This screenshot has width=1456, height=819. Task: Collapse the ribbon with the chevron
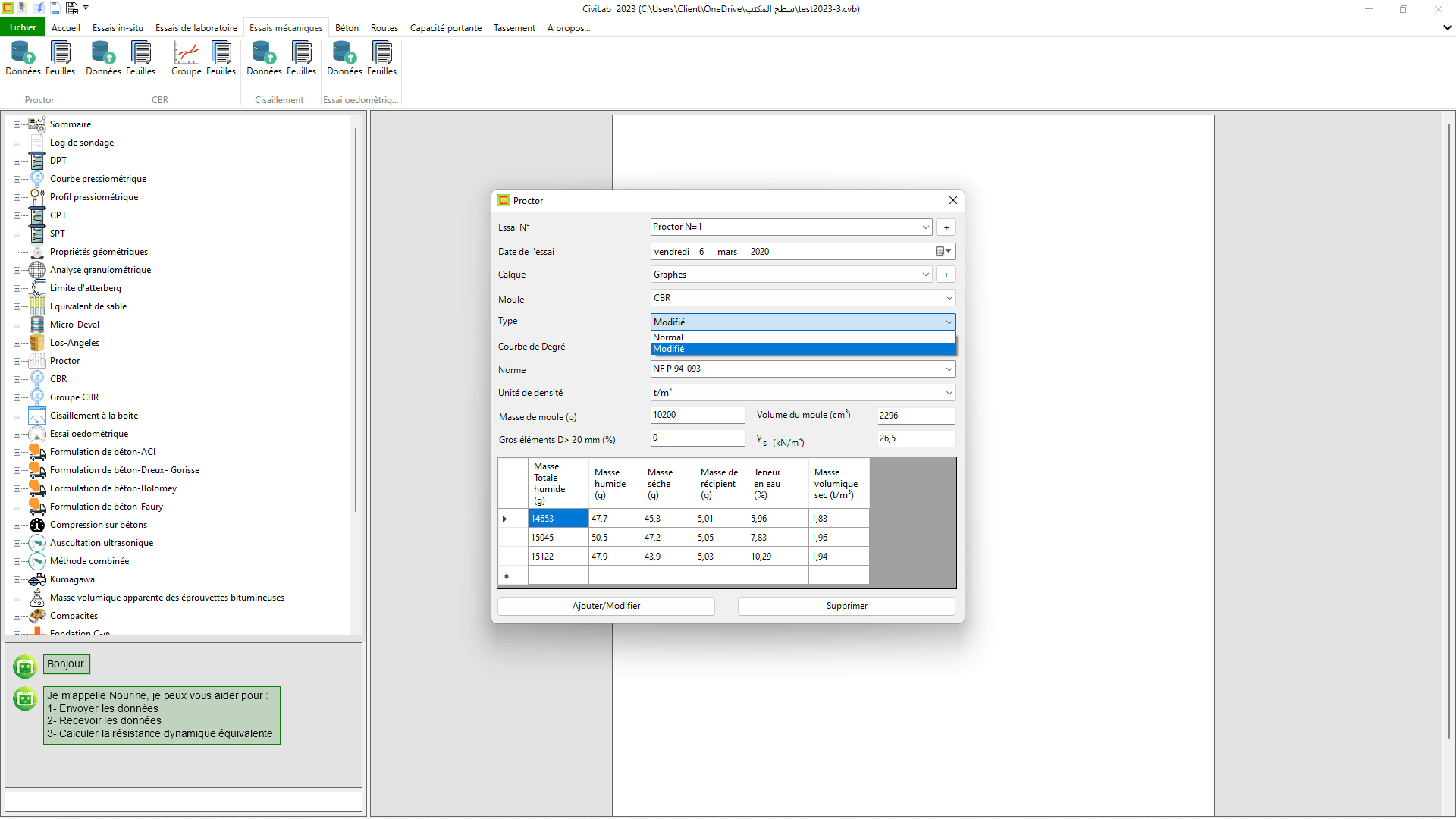(x=1447, y=27)
